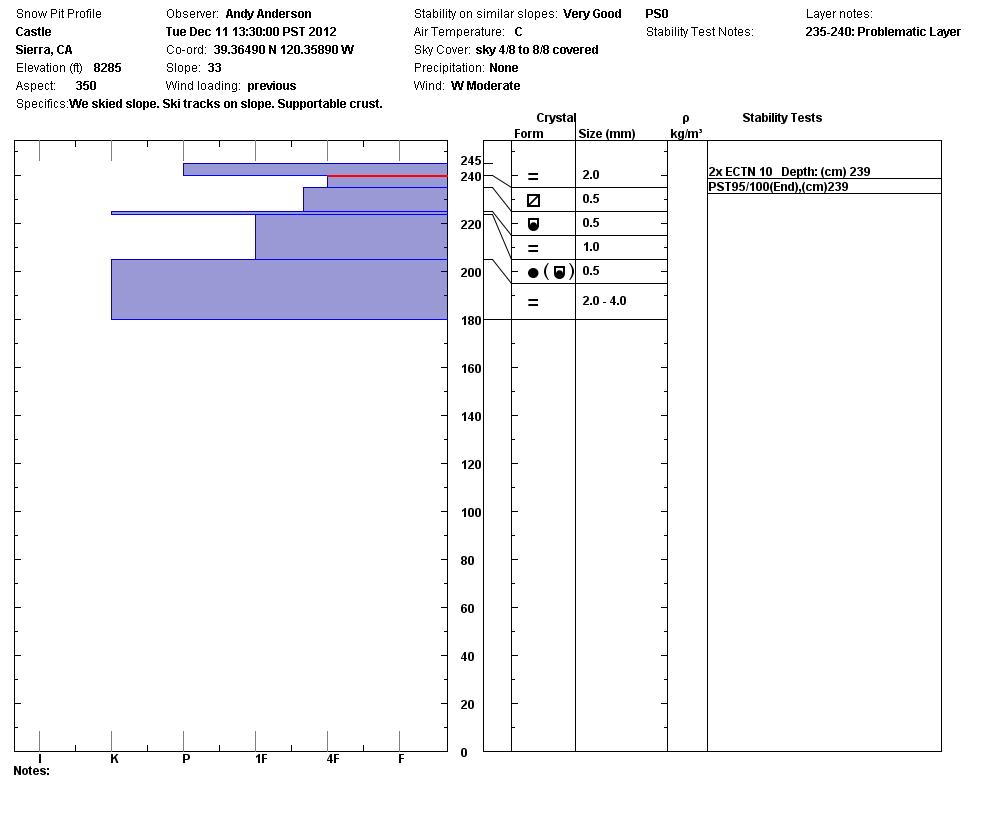Viewport: 994px width, 840px height.
Task: Click the 235-240: Problematic Layer note
Action: click(883, 32)
